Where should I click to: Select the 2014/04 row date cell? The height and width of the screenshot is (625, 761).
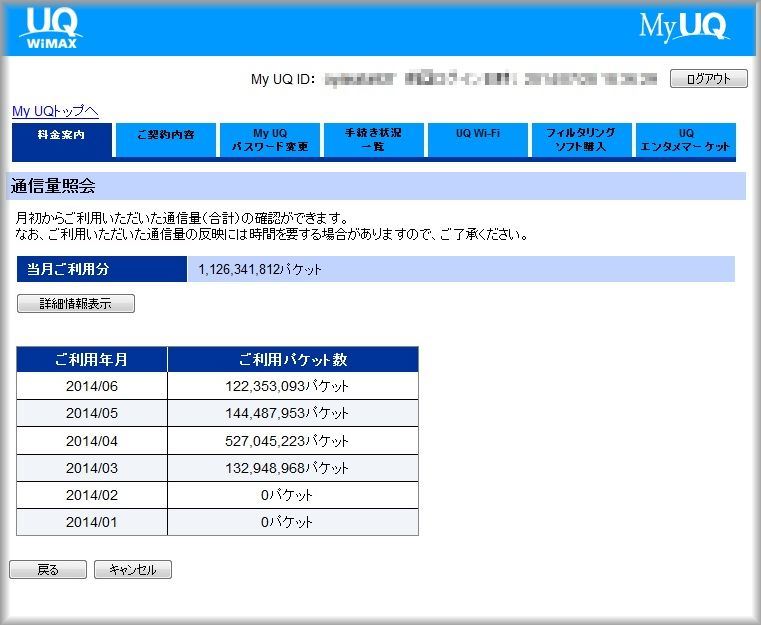point(92,441)
